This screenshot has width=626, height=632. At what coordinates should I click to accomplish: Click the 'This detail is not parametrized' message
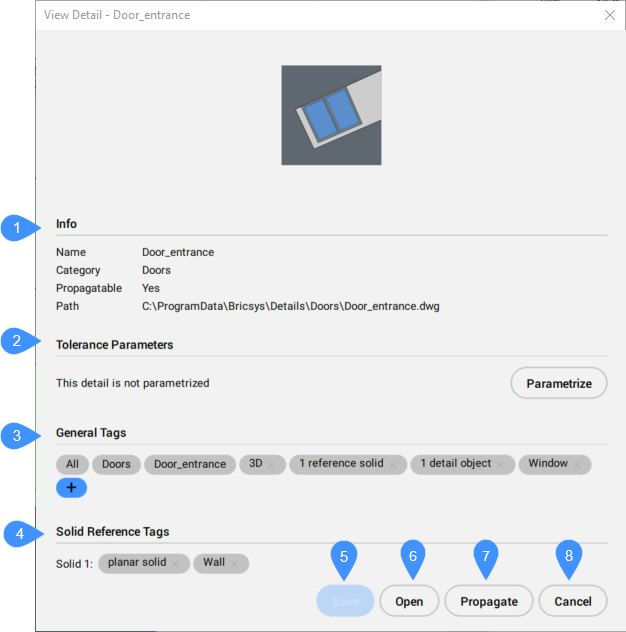[x=132, y=383]
